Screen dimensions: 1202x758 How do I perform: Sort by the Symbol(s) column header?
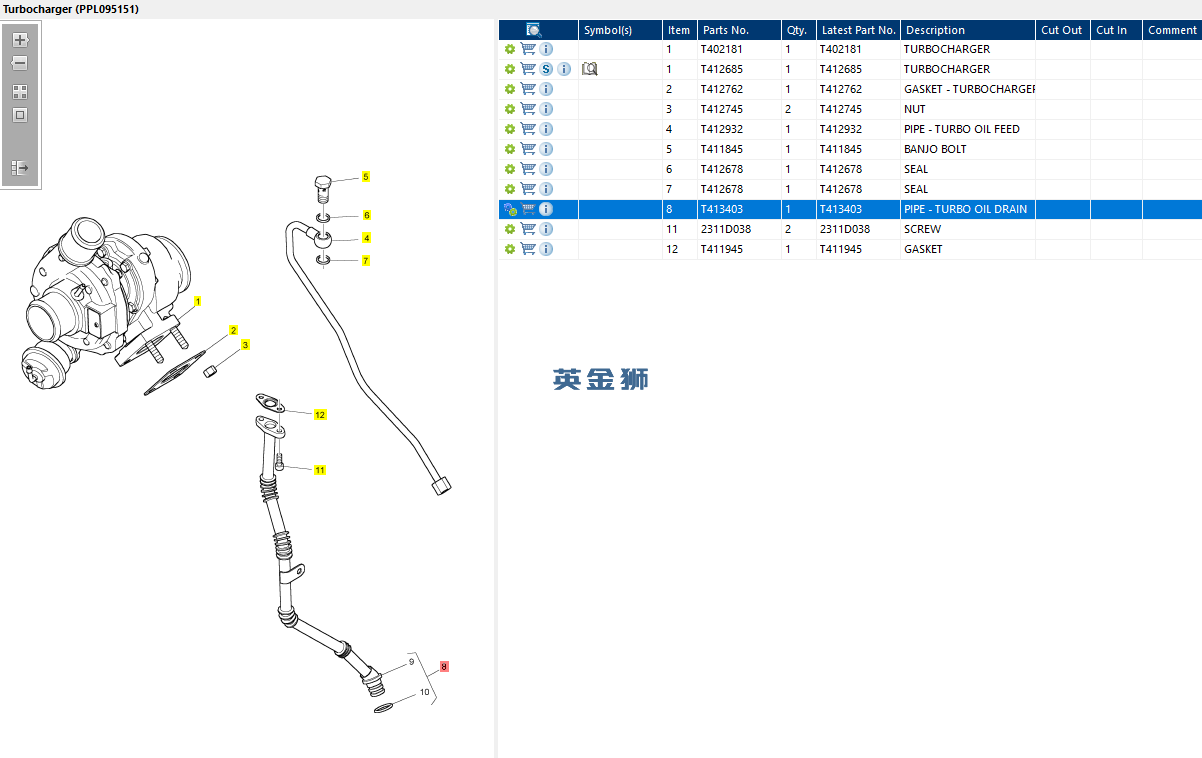click(x=620, y=30)
